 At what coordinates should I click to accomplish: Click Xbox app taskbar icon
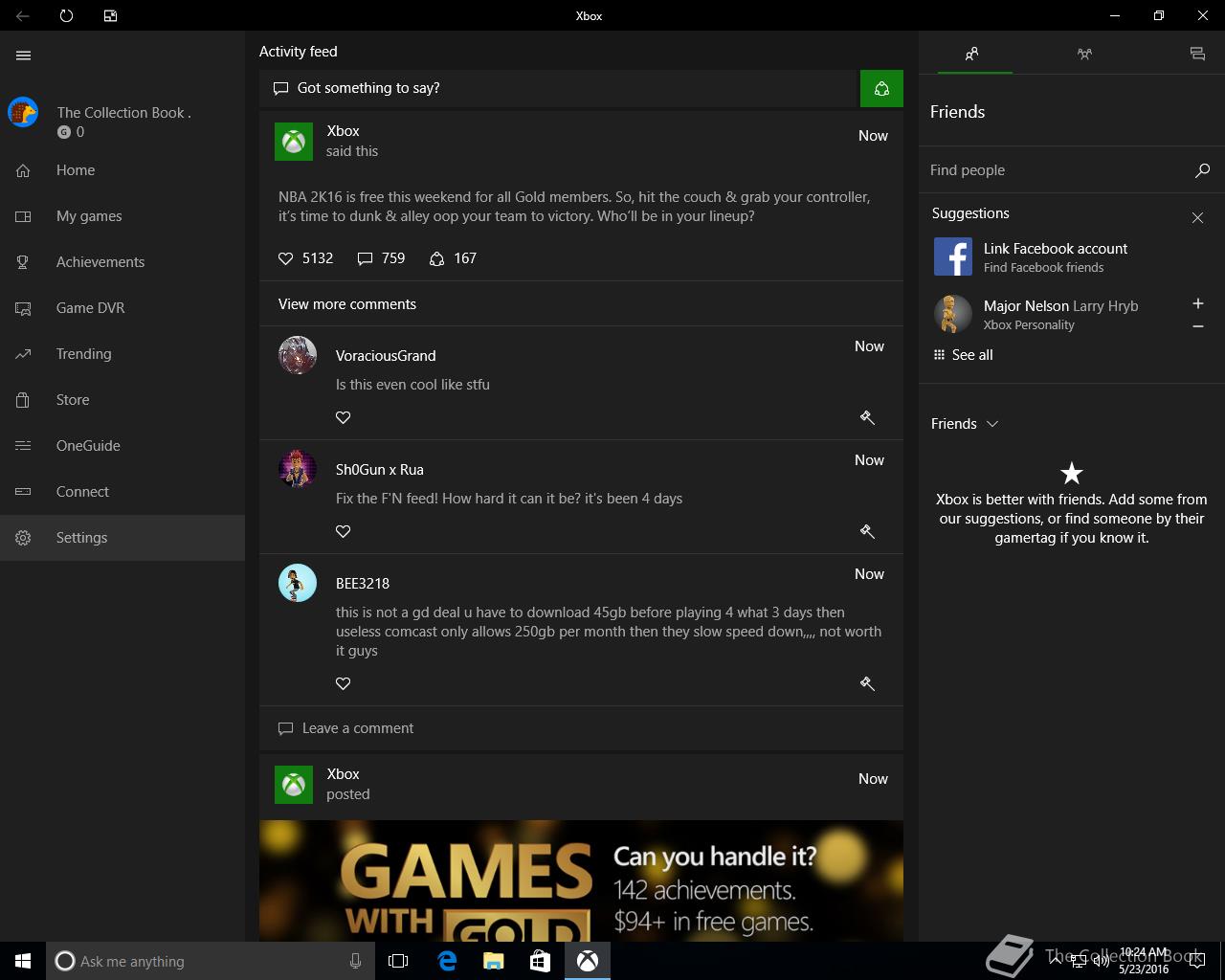coord(588,961)
